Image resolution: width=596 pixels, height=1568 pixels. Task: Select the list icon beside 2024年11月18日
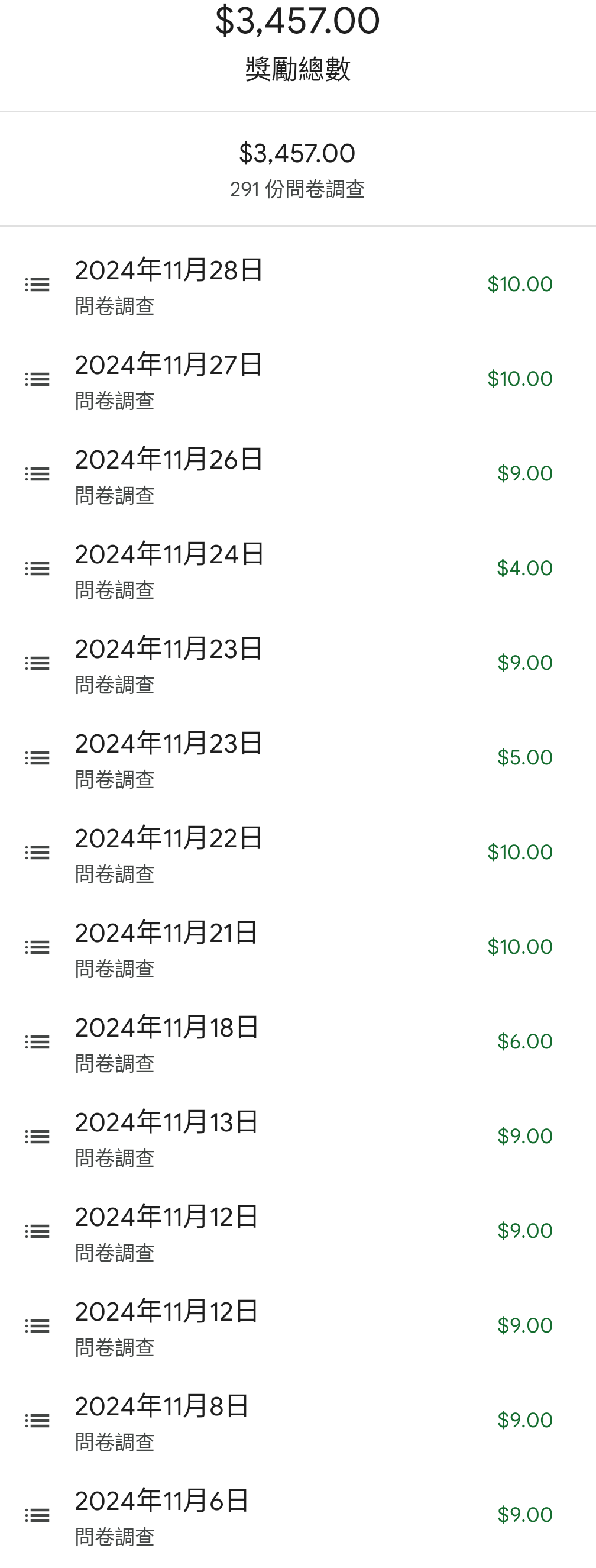[x=37, y=1042]
